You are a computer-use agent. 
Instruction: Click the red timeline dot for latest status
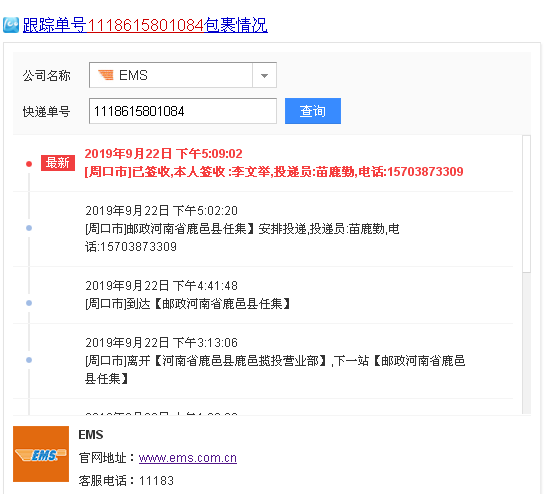29,164
